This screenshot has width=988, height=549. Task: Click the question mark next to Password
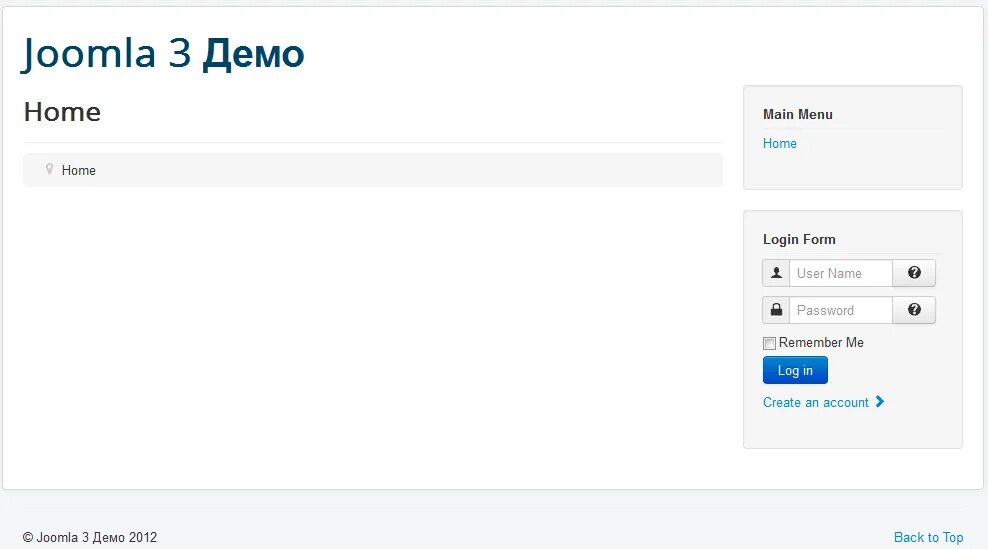click(914, 310)
